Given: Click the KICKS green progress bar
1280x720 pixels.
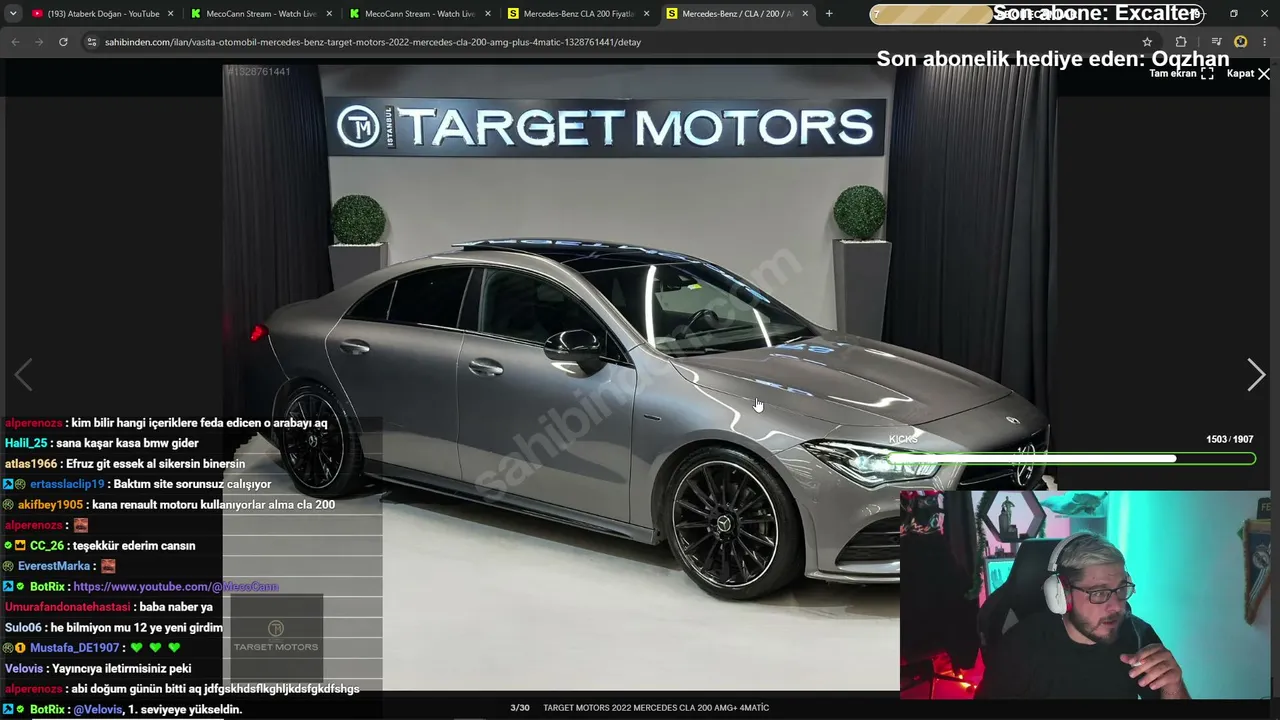Looking at the screenshot, I should (1071, 459).
